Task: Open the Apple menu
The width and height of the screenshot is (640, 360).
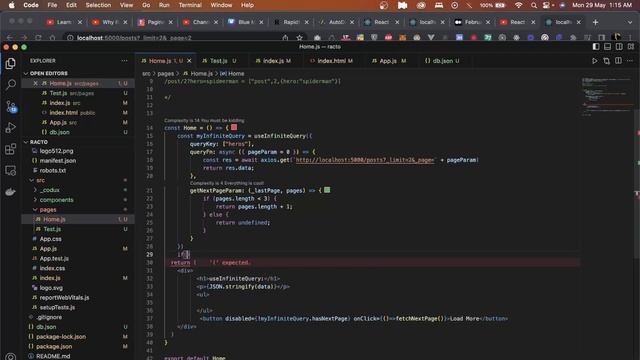Action: tap(11, 5)
